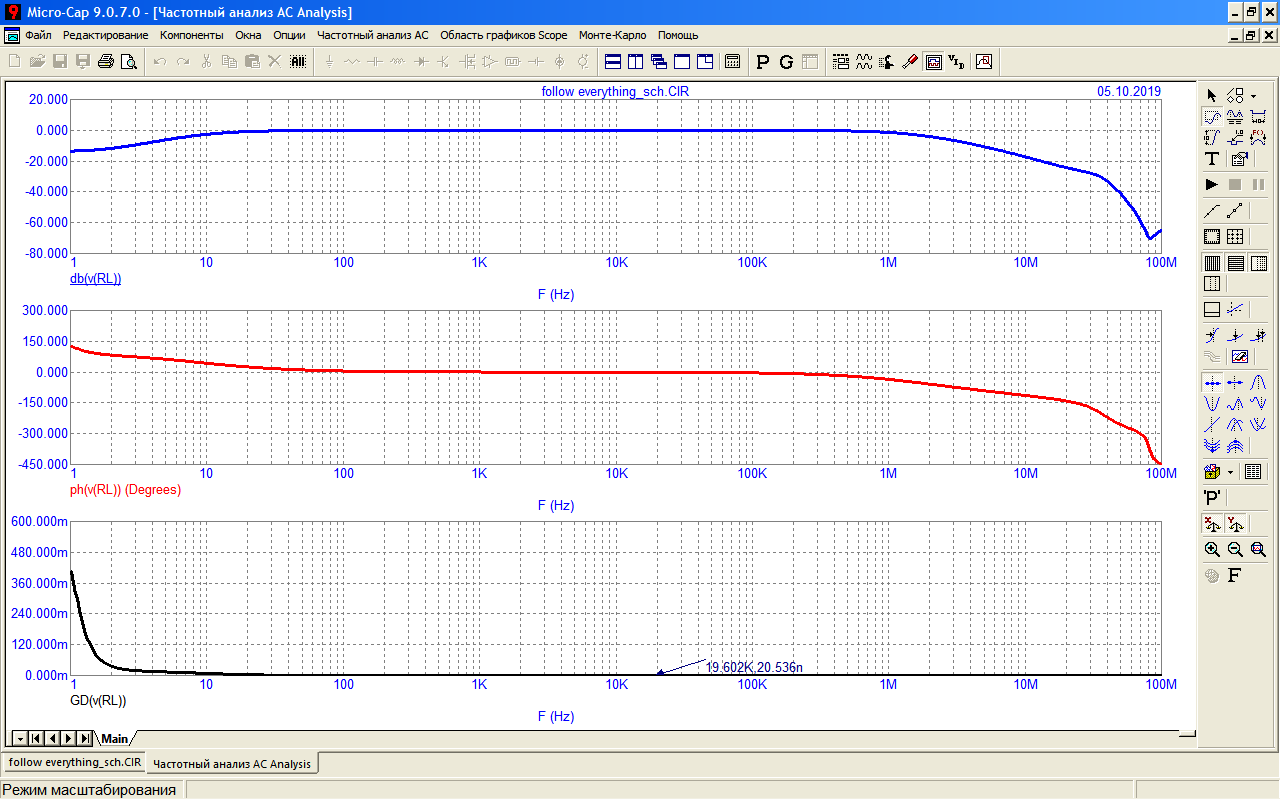The height and width of the screenshot is (800, 1280).
Task: Click the 'G' toolbar button
Action: coord(786,62)
